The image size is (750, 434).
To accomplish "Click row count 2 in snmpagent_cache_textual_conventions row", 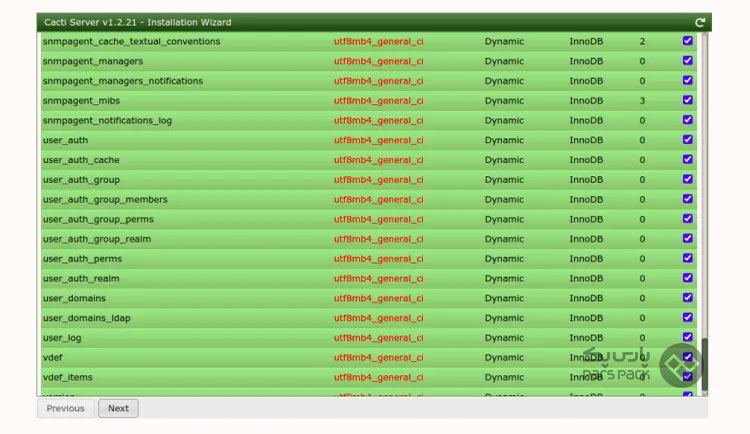I will (x=642, y=42).
